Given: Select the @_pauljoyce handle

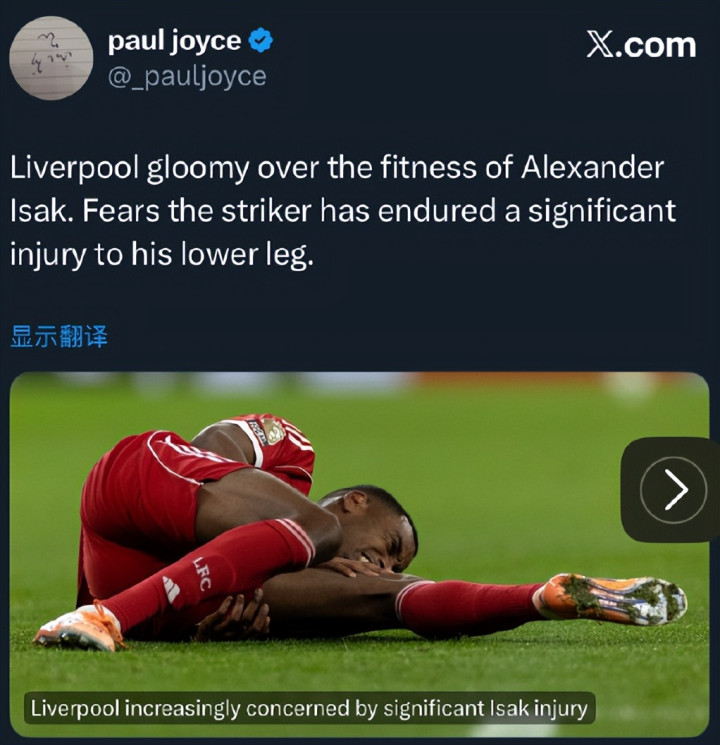Looking at the screenshot, I should (x=187, y=77).
